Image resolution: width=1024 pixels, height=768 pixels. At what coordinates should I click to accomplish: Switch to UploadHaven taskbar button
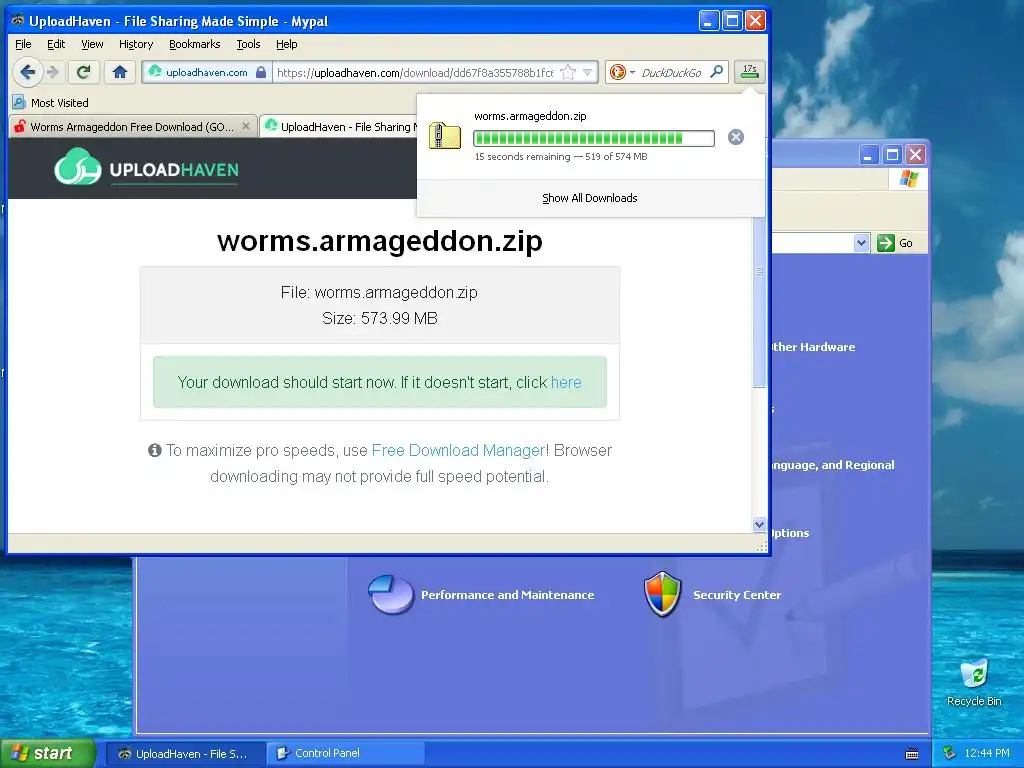[185, 754]
